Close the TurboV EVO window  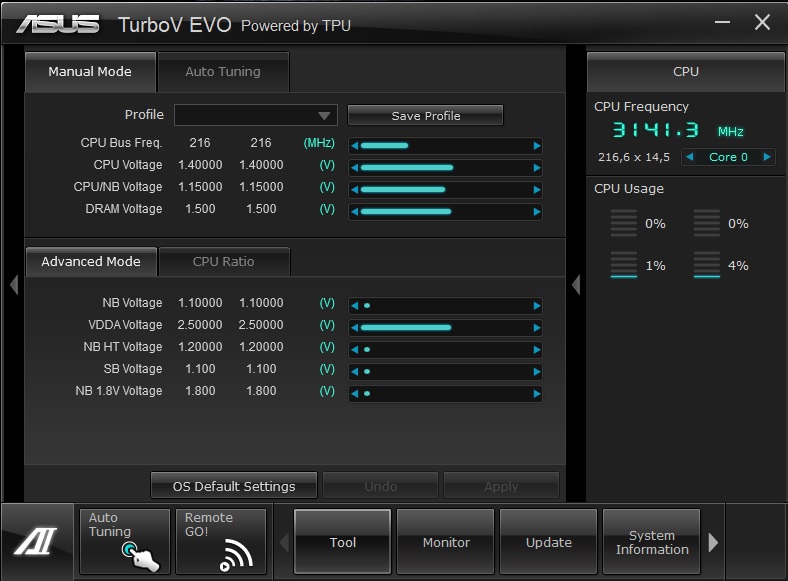point(762,22)
